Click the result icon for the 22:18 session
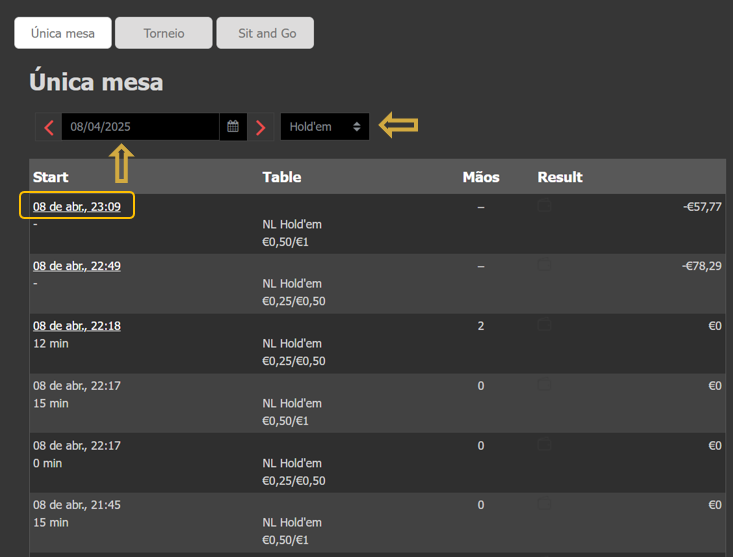This screenshot has height=557, width=733. tap(544, 325)
